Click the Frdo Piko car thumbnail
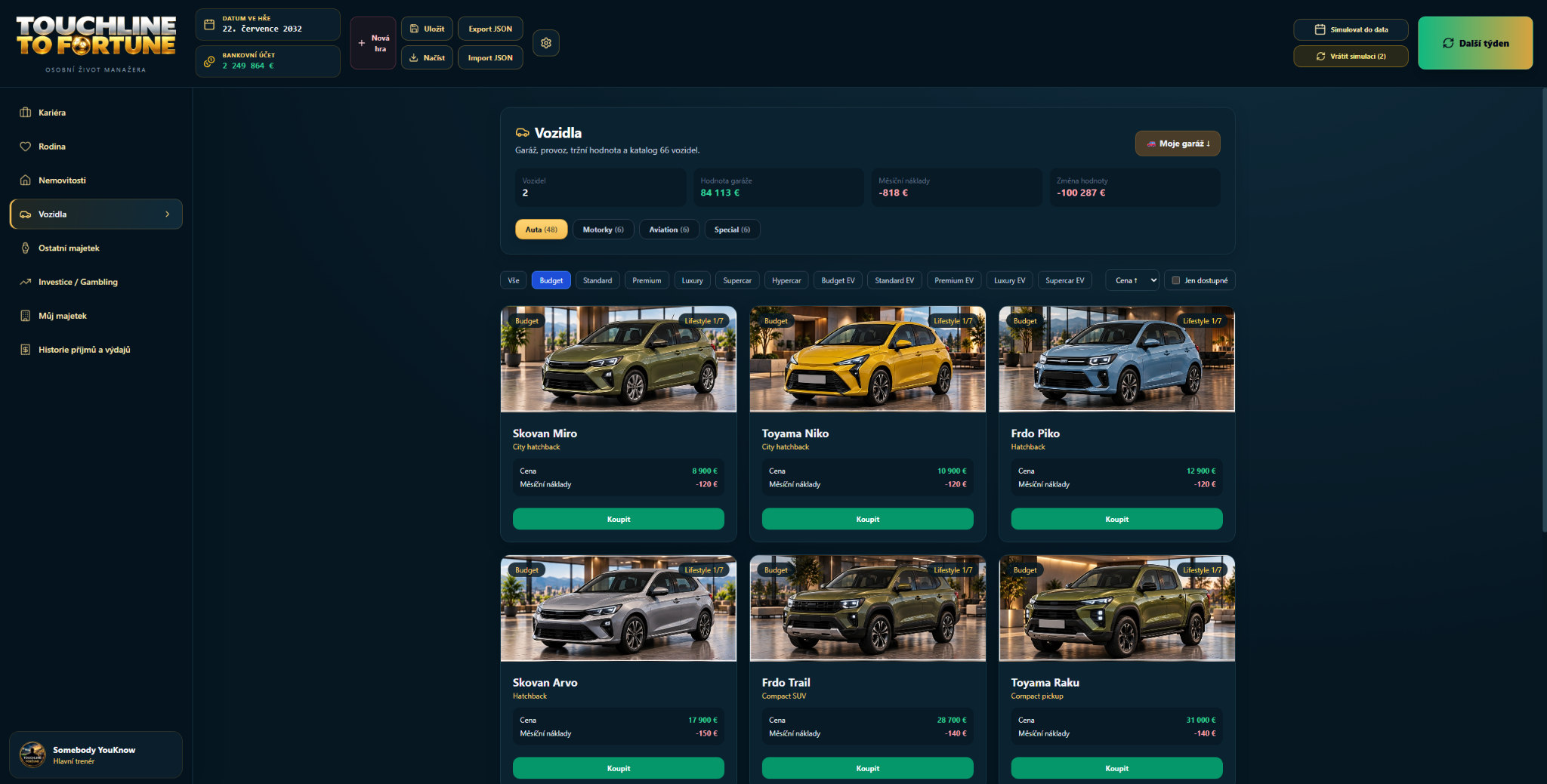 click(x=1116, y=359)
